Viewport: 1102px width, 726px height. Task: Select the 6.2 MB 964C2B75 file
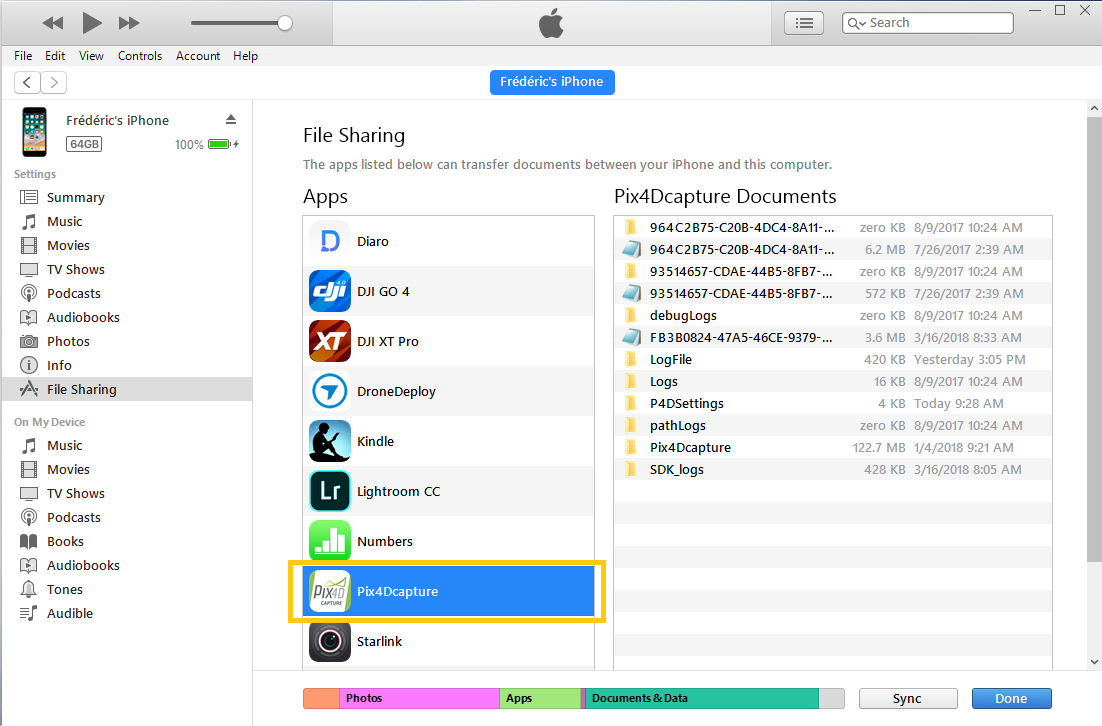coord(833,249)
